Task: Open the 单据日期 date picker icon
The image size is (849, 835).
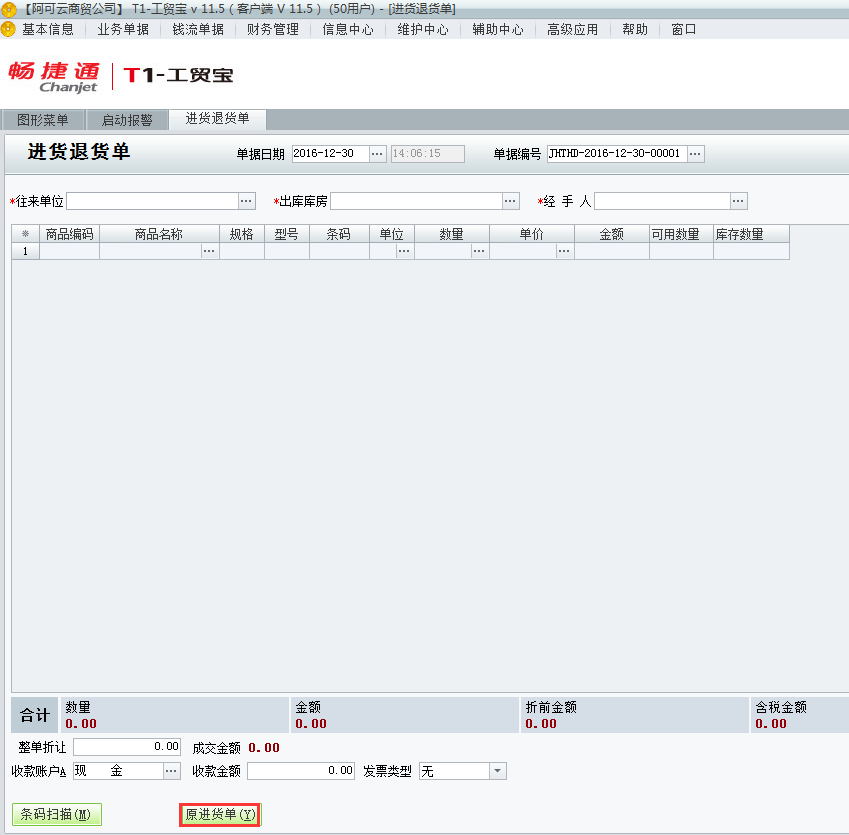Action: [377, 154]
